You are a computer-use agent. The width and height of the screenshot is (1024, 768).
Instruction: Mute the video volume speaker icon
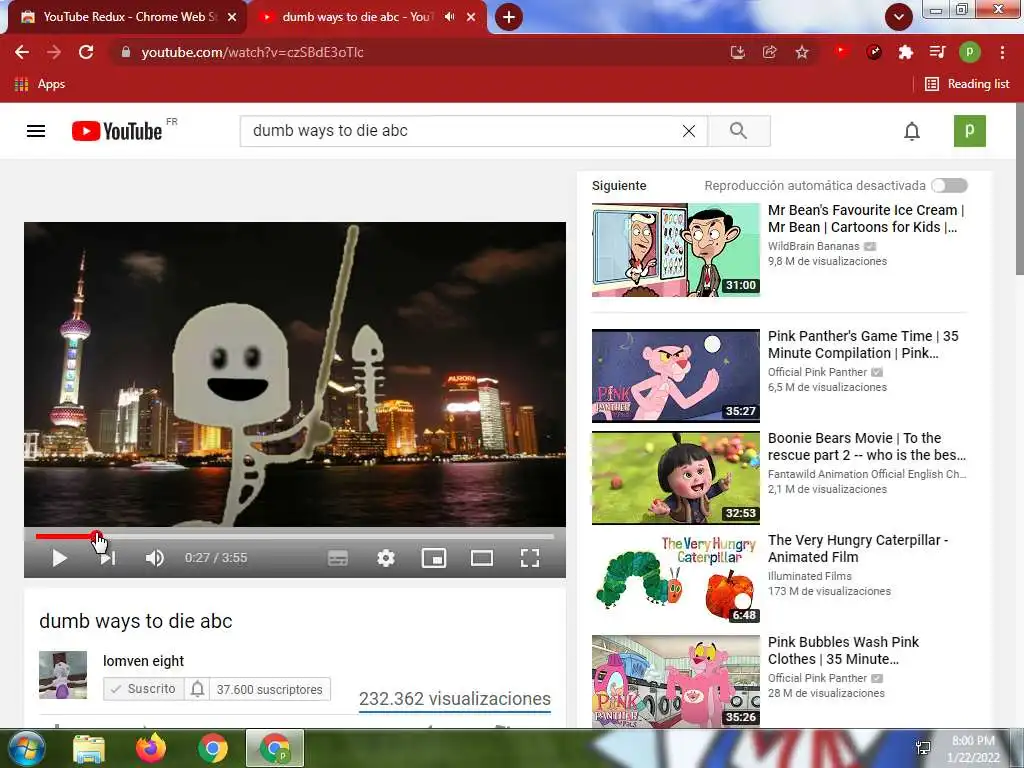point(155,558)
